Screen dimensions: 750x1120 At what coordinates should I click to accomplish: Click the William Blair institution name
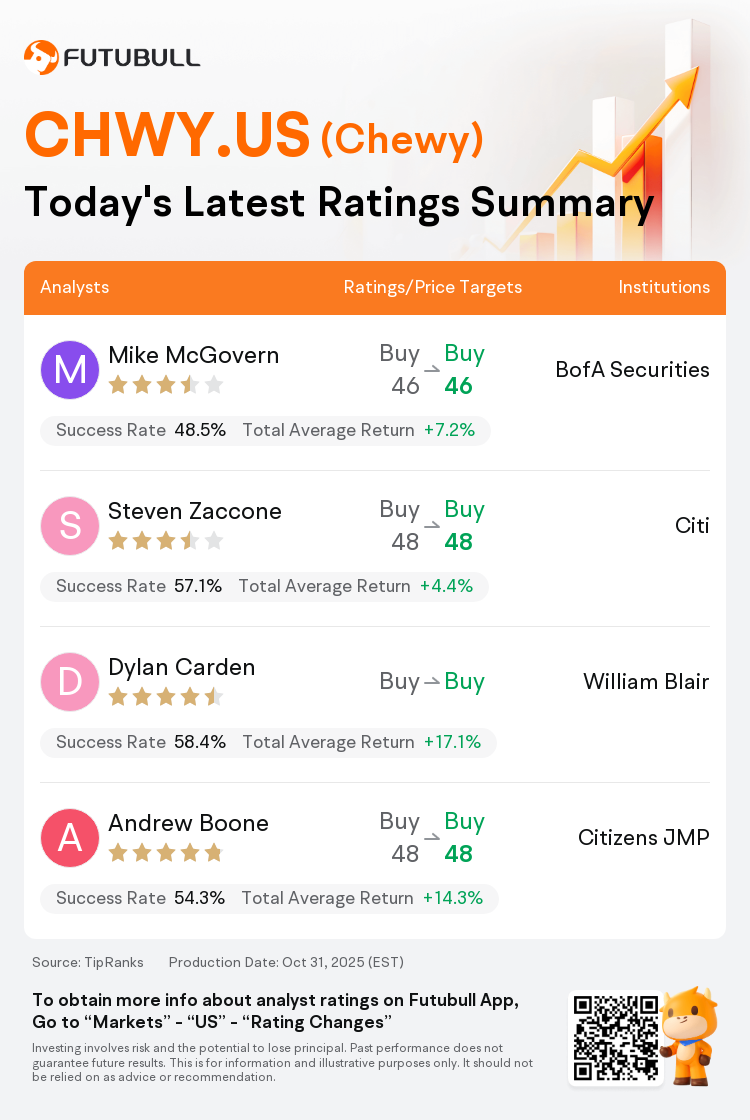(646, 682)
